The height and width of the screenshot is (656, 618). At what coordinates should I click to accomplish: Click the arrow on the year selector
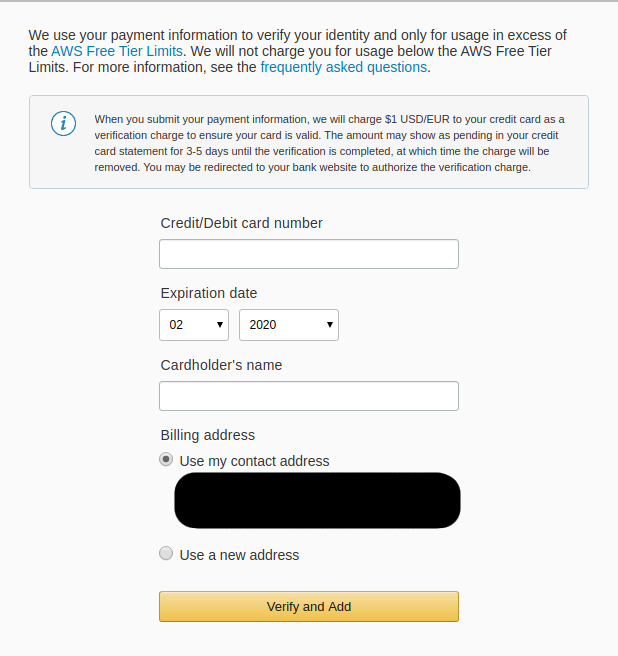pos(329,325)
